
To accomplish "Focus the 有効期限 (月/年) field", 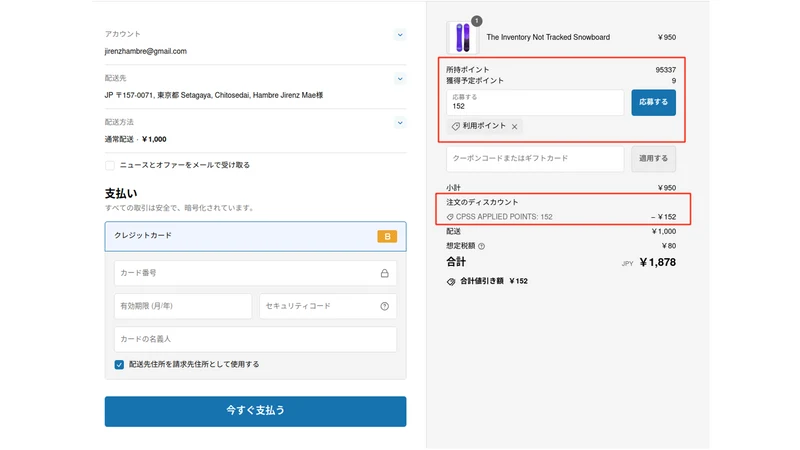I will coord(183,306).
